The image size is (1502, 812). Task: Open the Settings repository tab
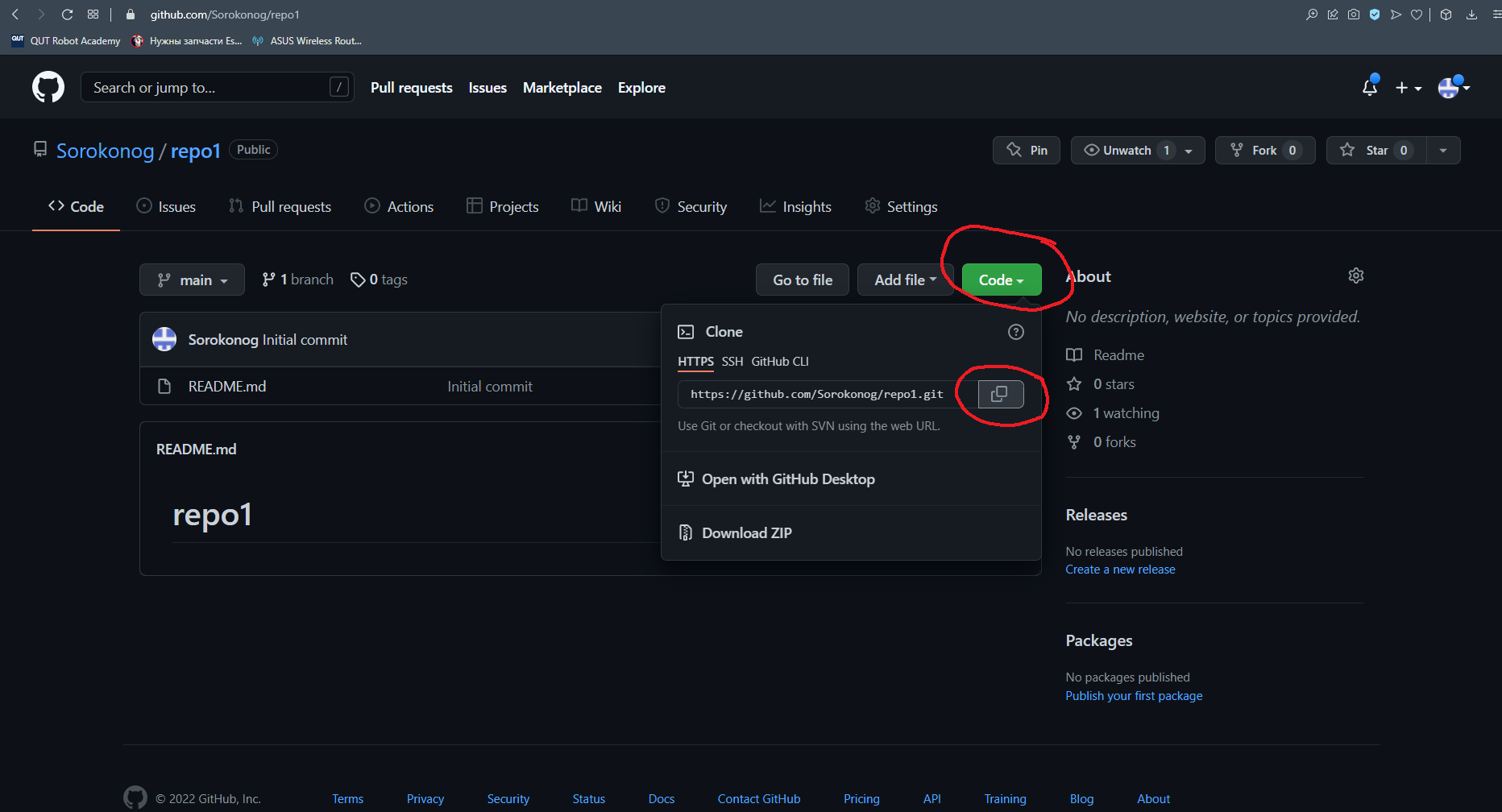[x=901, y=207]
